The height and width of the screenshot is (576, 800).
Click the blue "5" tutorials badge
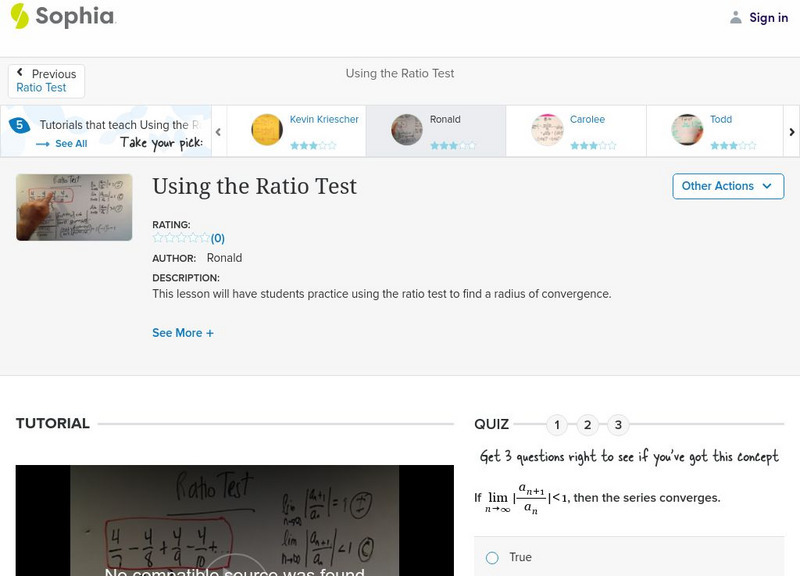tap(17, 124)
